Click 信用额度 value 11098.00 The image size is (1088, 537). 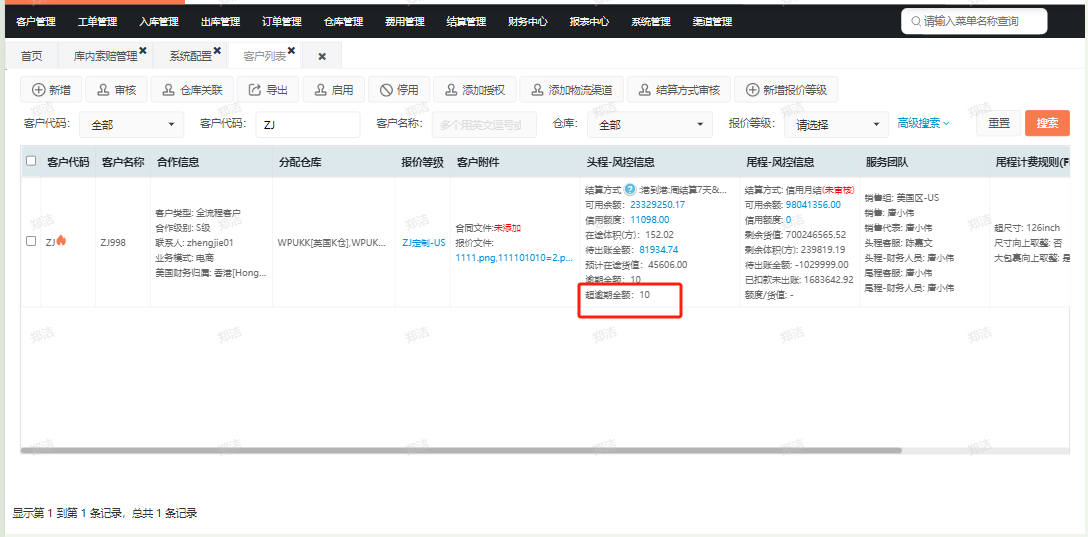coord(649,219)
